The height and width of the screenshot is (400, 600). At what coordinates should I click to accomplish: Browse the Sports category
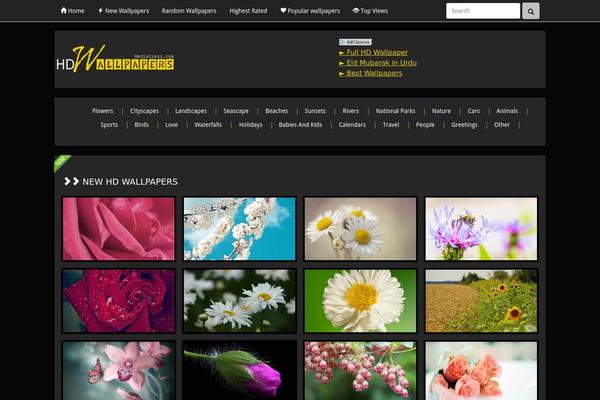[109, 125]
